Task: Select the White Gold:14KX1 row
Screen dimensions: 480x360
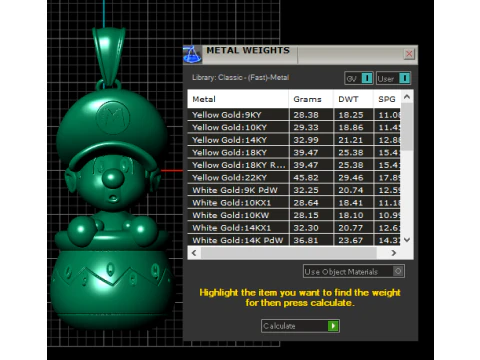Action: [x=294, y=228]
